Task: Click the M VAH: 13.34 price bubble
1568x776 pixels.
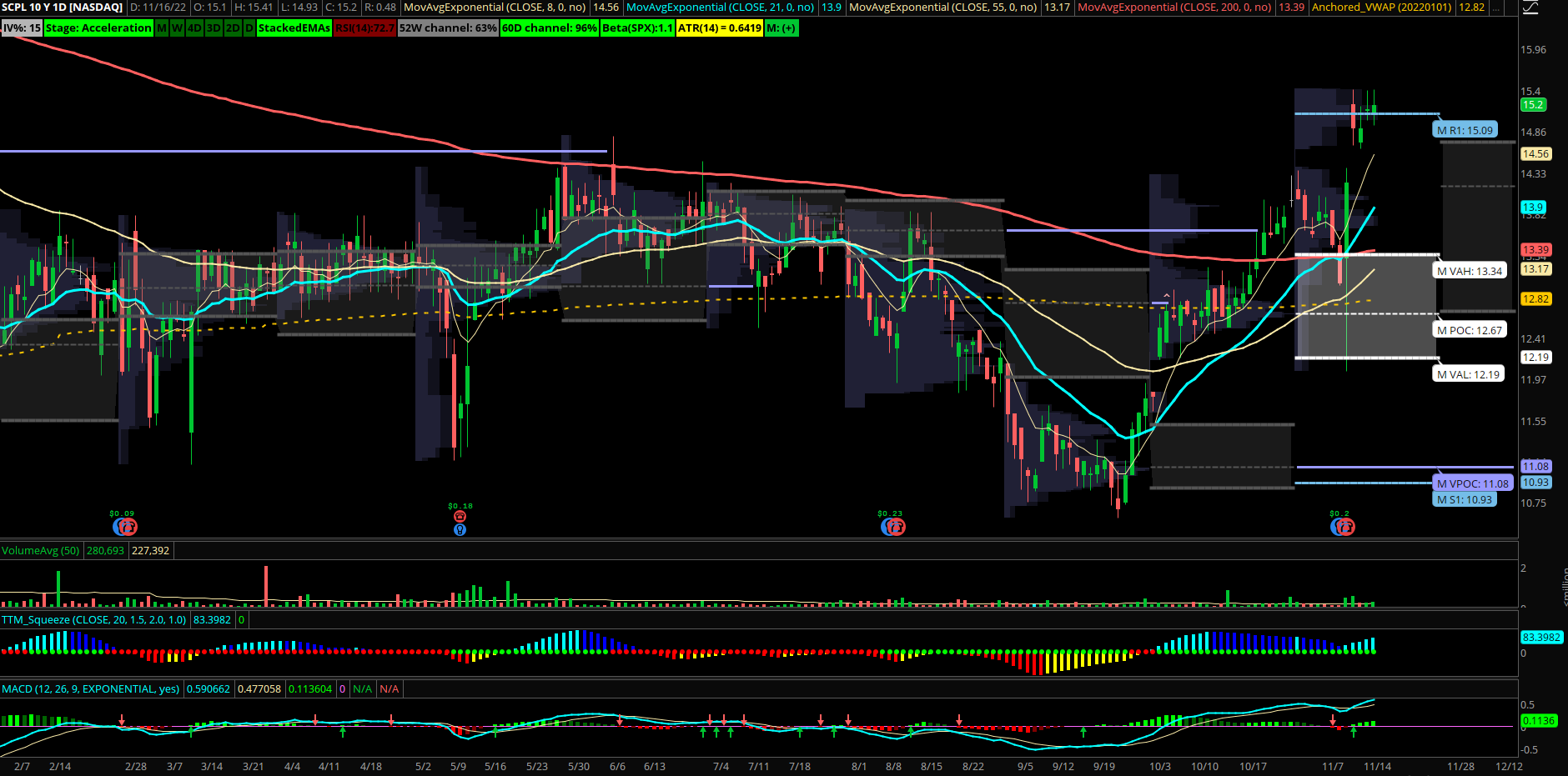Action: tap(1469, 271)
